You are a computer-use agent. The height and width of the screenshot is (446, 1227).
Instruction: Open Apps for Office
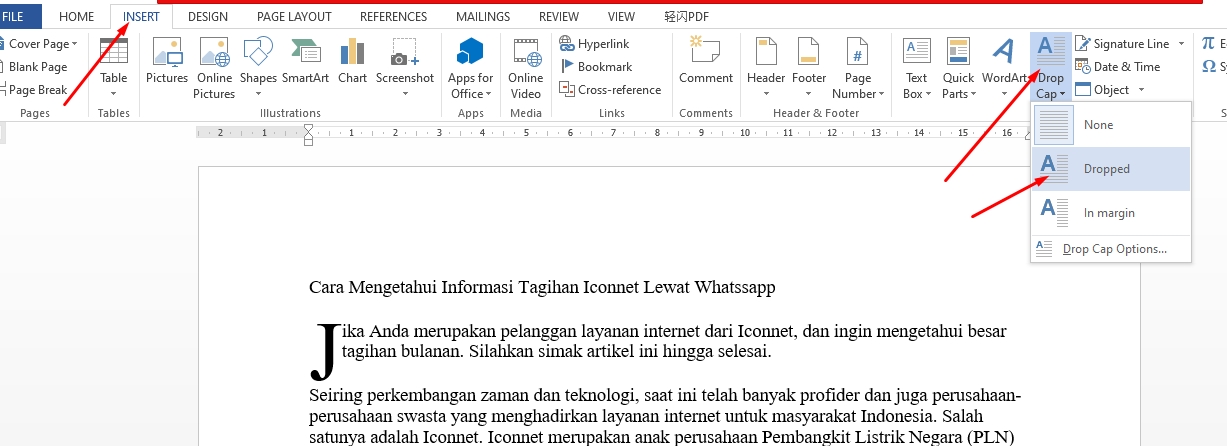[470, 68]
